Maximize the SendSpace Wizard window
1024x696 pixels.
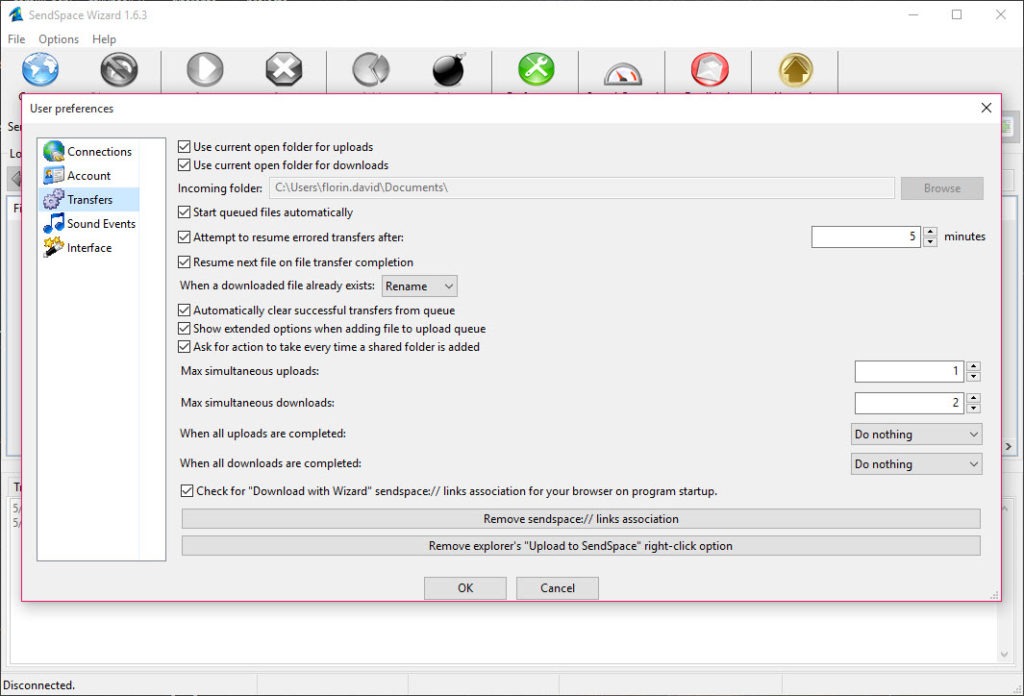coord(957,14)
